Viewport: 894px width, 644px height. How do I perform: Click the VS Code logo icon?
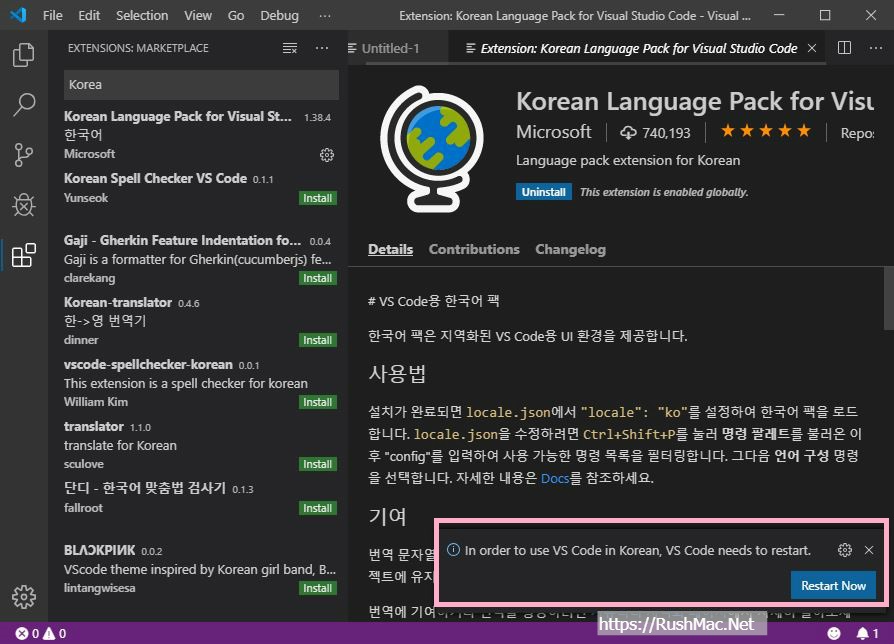[x=18, y=15]
